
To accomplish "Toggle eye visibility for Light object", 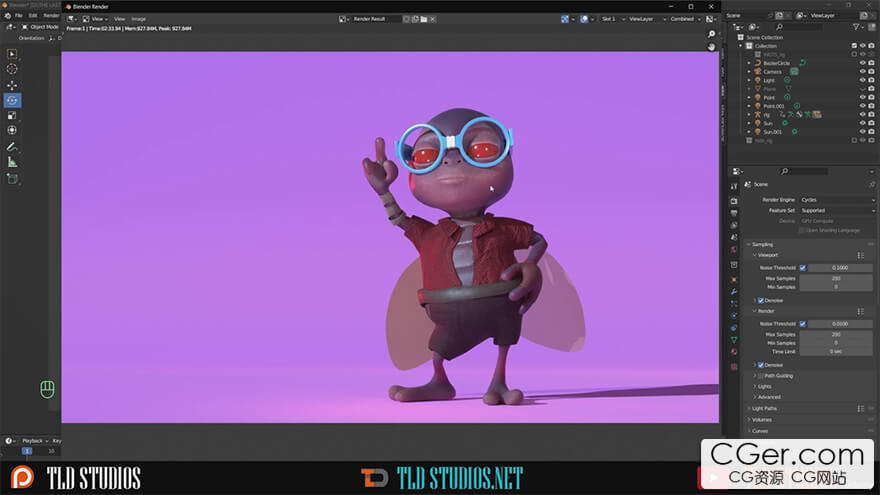I will [863, 80].
